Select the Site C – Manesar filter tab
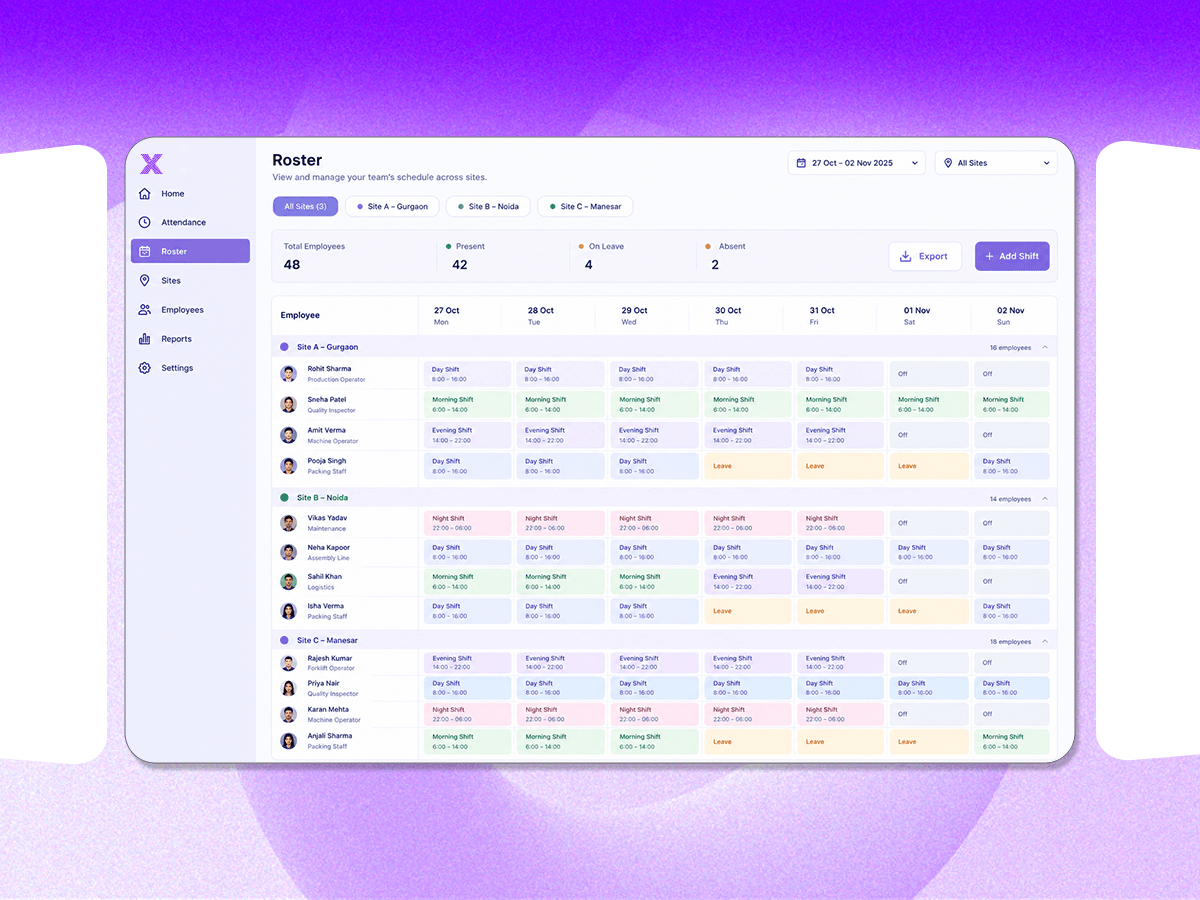1200x900 pixels. (x=585, y=207)
